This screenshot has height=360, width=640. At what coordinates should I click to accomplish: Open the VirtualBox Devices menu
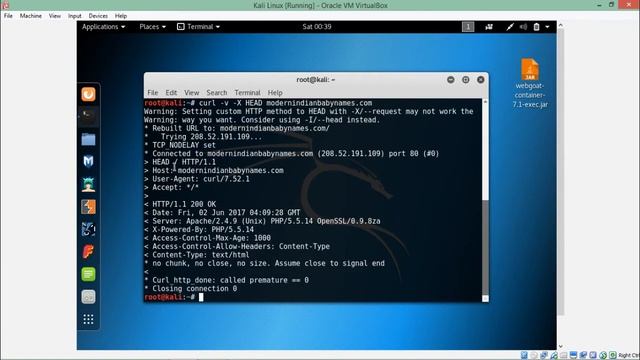[98, 16]
